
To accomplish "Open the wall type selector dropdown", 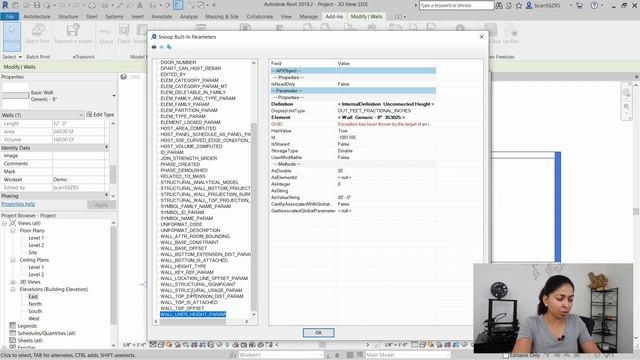I will pos(114,96).
